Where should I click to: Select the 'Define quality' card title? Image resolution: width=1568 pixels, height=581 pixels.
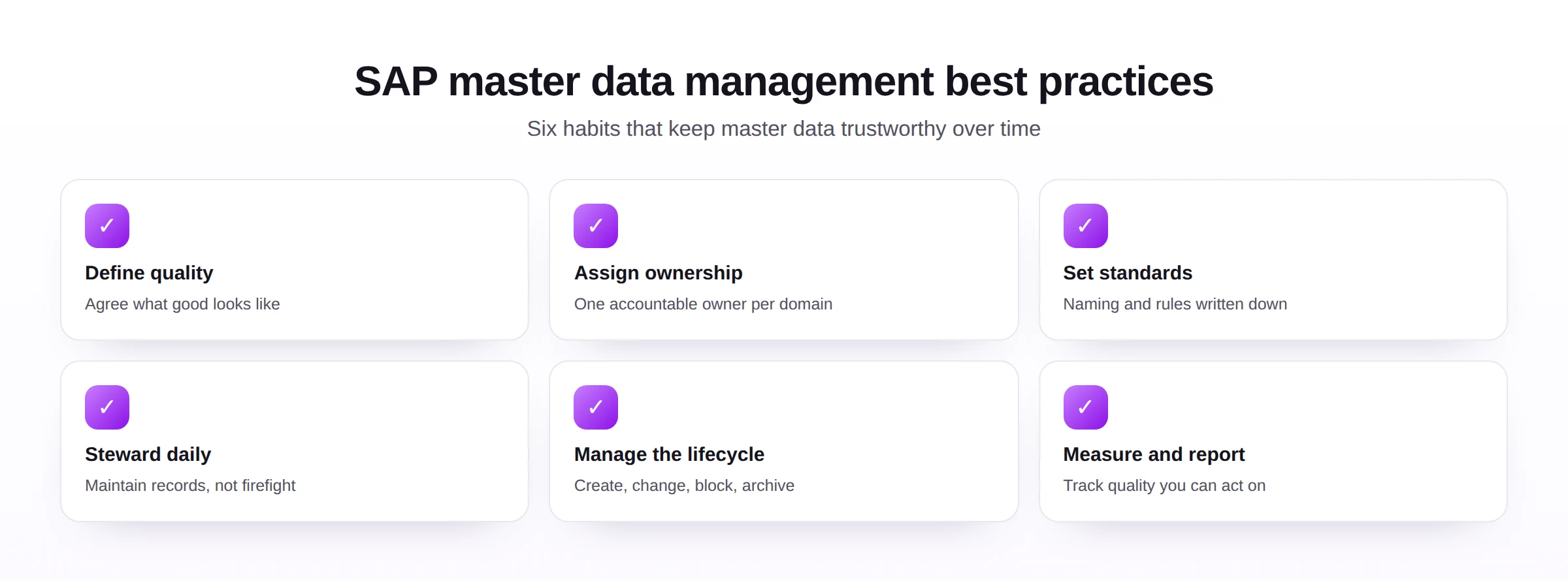pyautogui.click(x=149, y=273)
